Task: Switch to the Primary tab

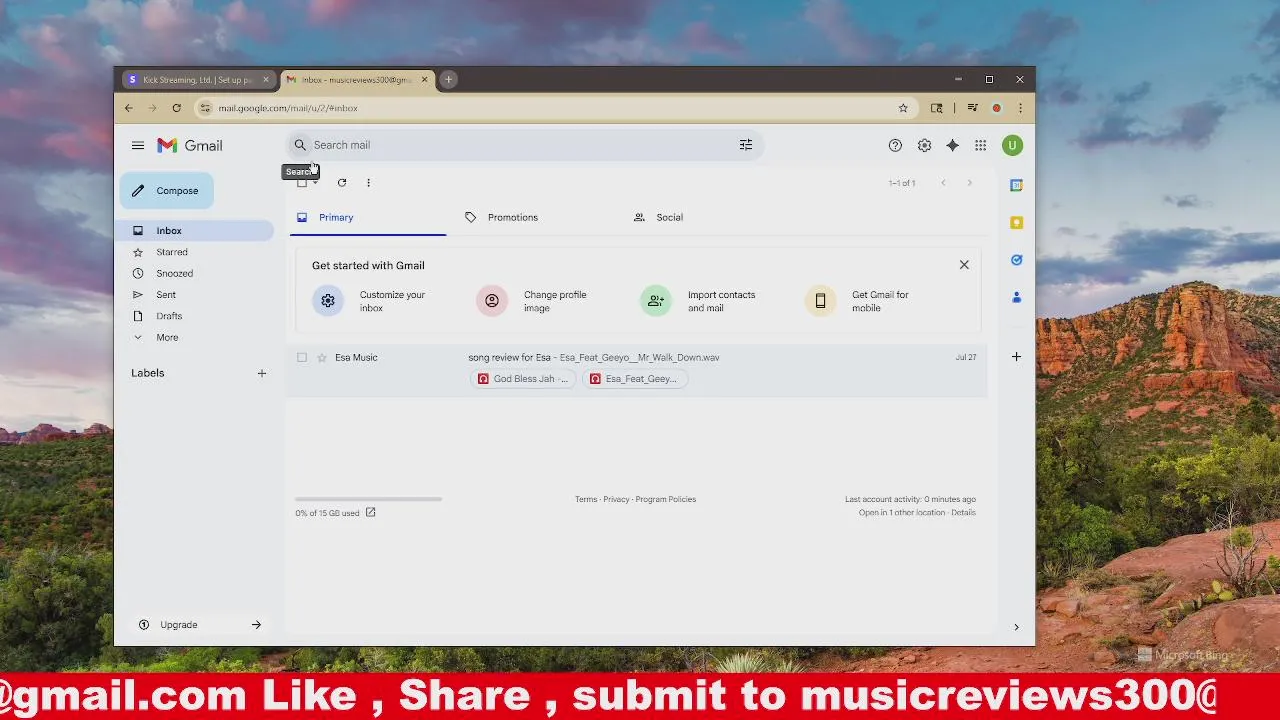Action: coord(368,217)
